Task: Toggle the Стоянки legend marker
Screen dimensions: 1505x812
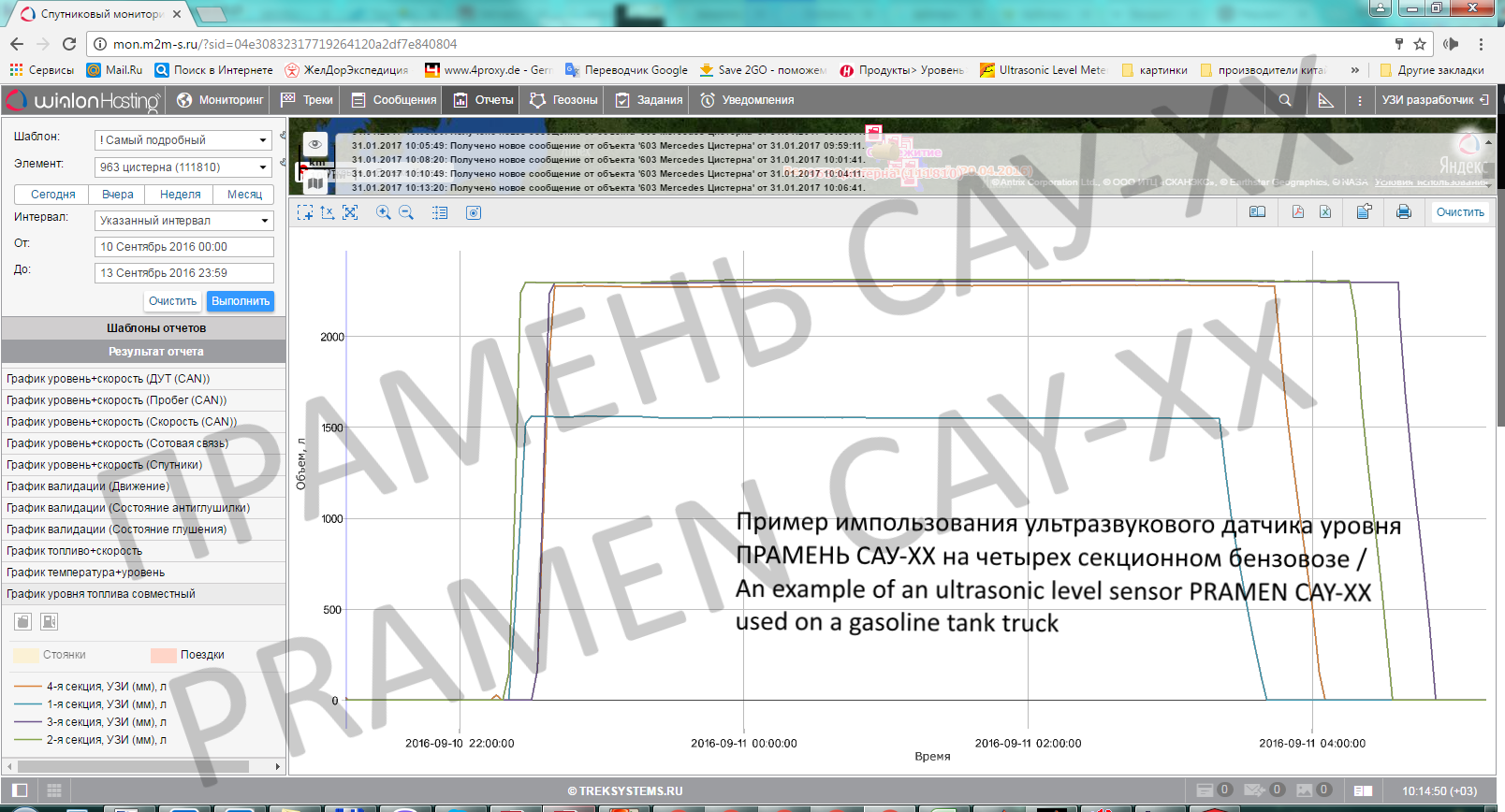Action: (x=26, y=655)
